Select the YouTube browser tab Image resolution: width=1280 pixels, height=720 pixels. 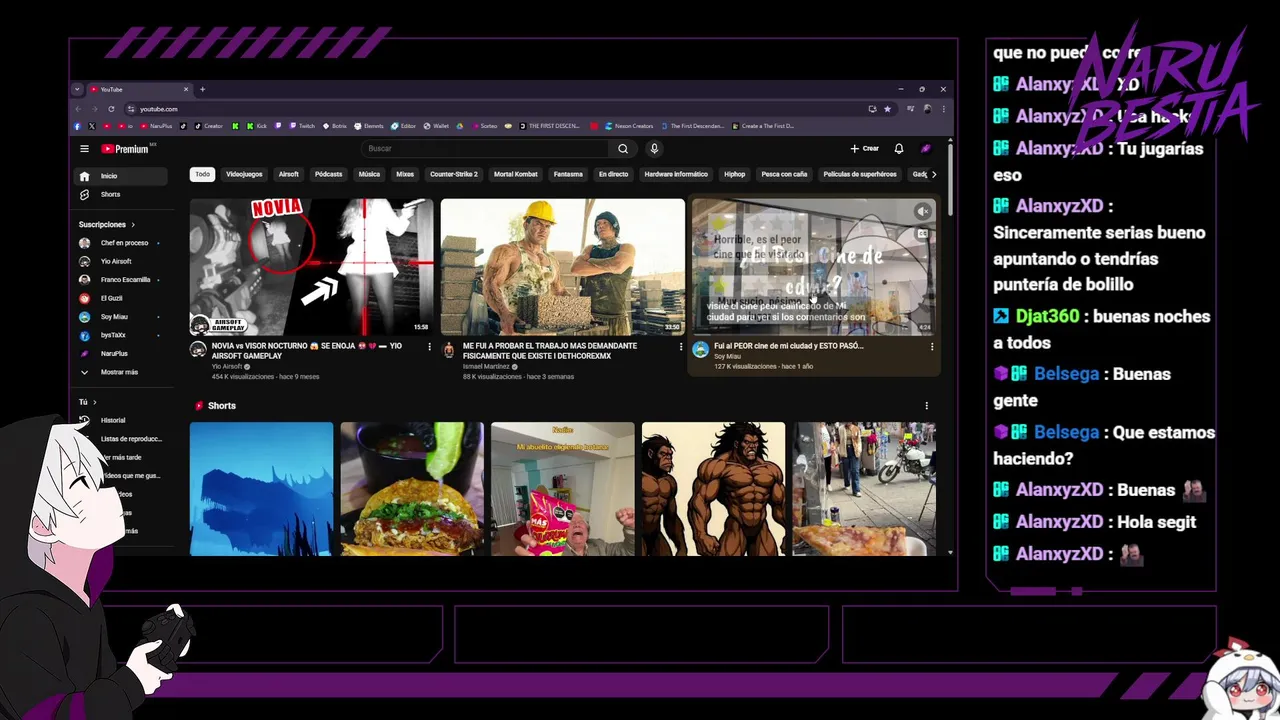coord(140,89)
